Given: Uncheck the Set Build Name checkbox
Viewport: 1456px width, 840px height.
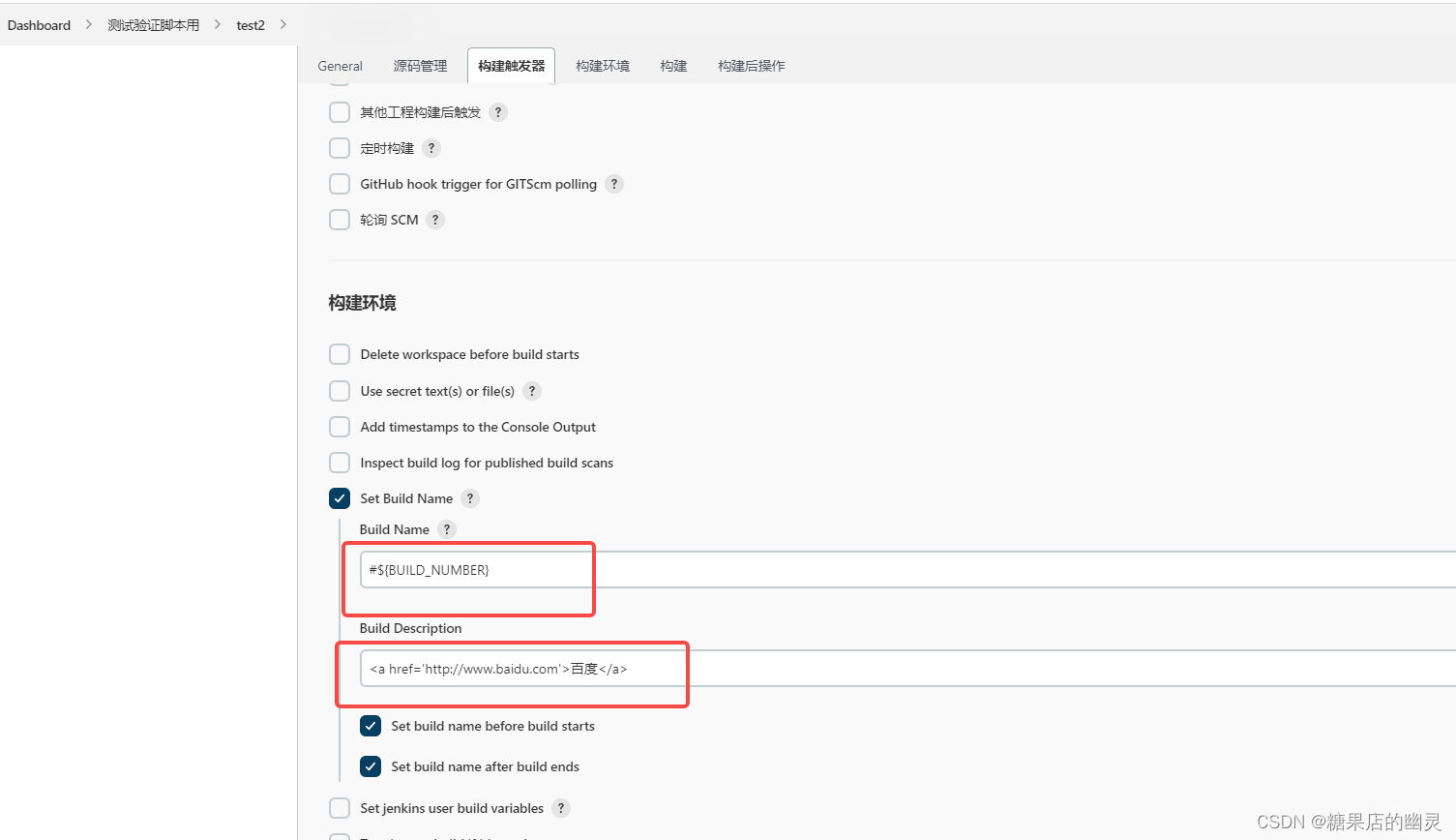Looking at the screenshot, I should pos(340,498).
